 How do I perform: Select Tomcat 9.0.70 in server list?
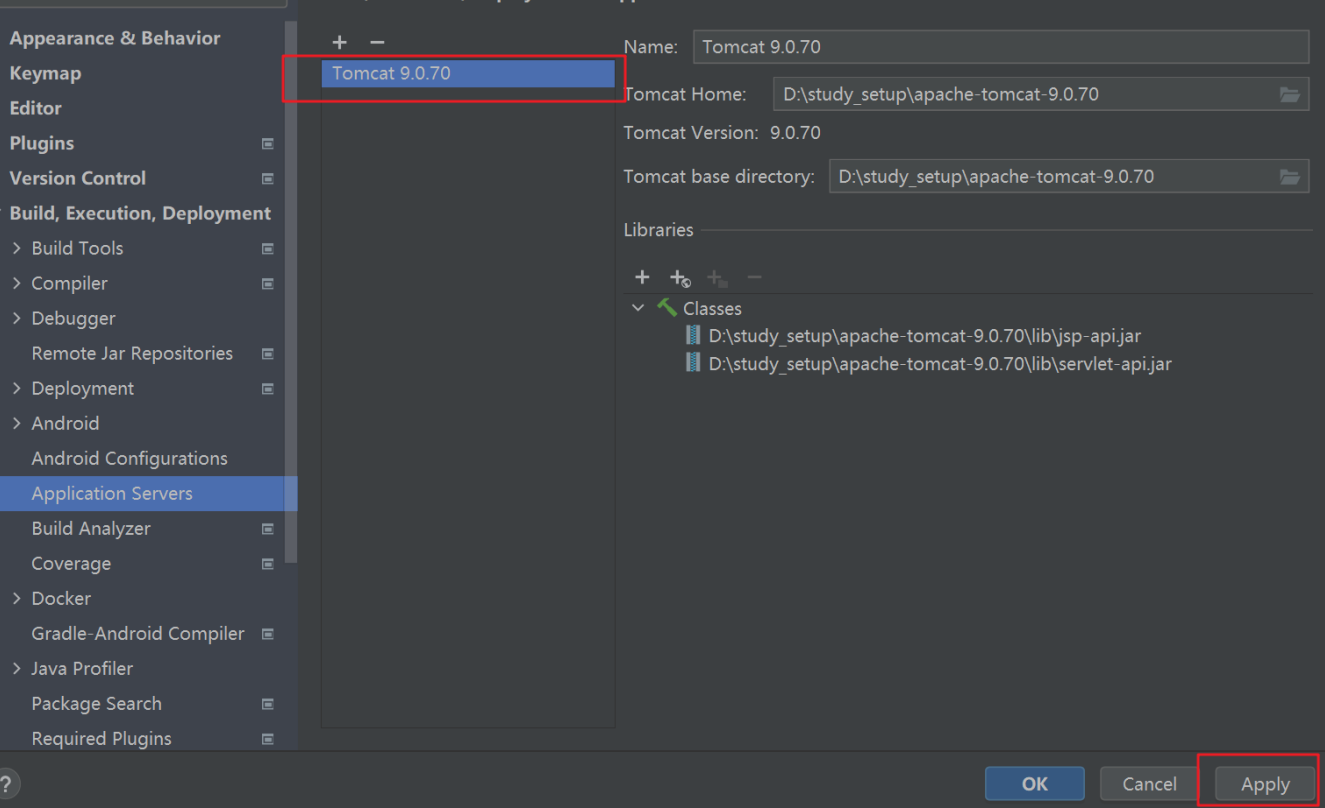[x=468, y=73]
